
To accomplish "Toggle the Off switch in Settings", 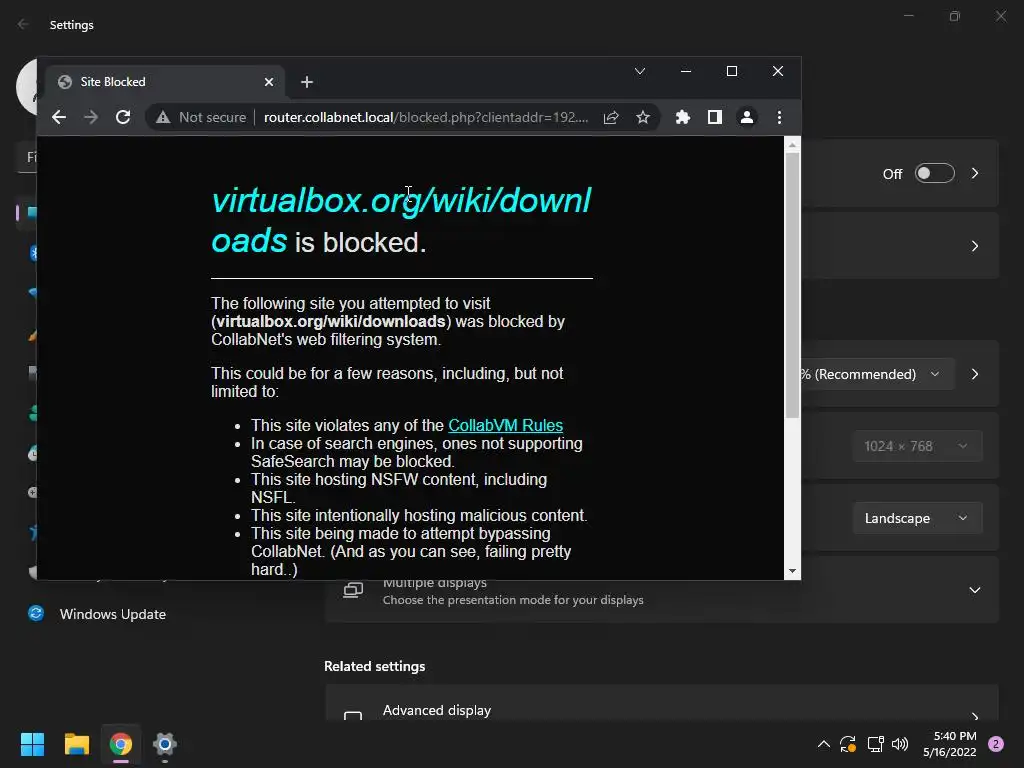I will coord(935,174).
